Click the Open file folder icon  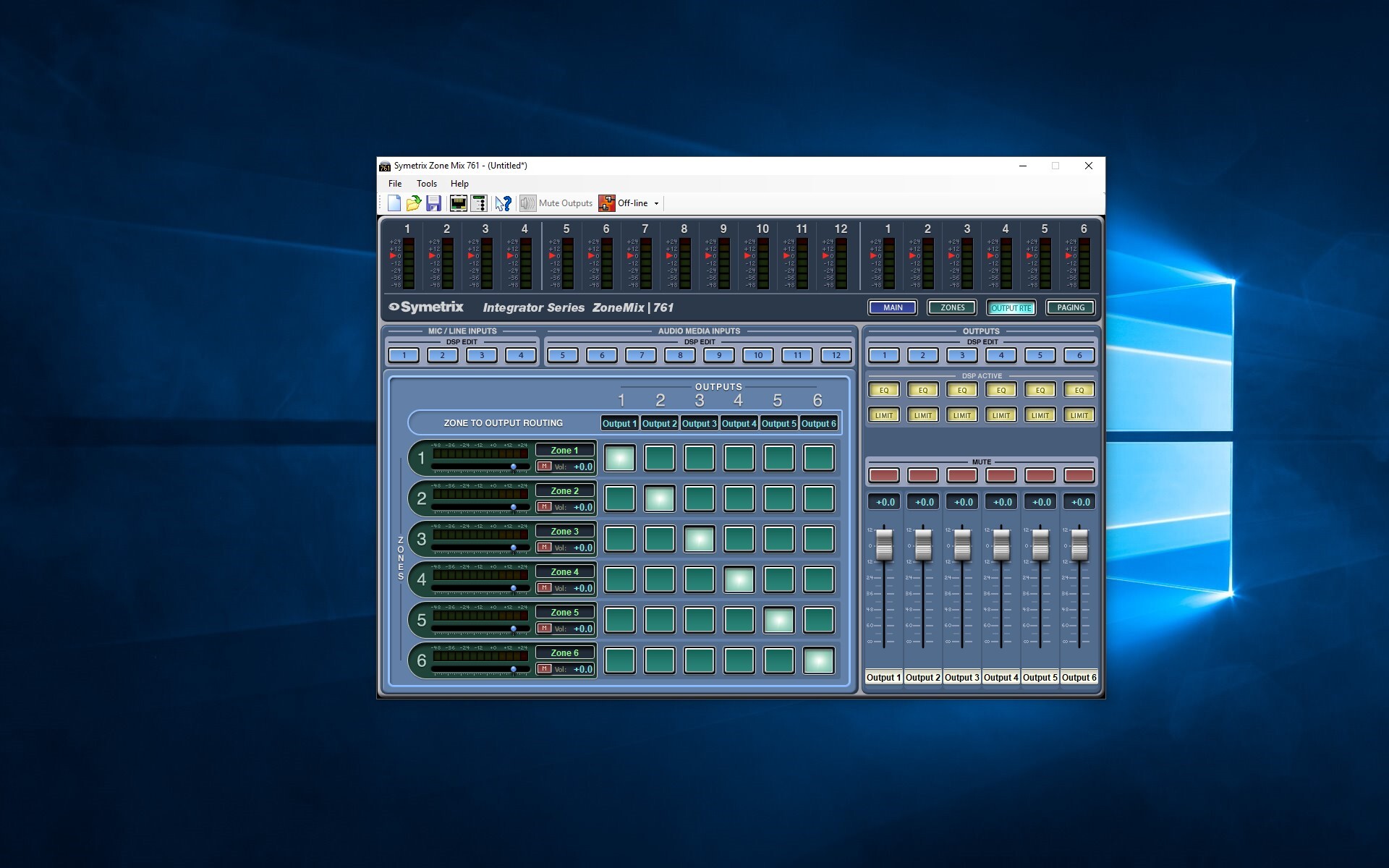coord(414,203)
